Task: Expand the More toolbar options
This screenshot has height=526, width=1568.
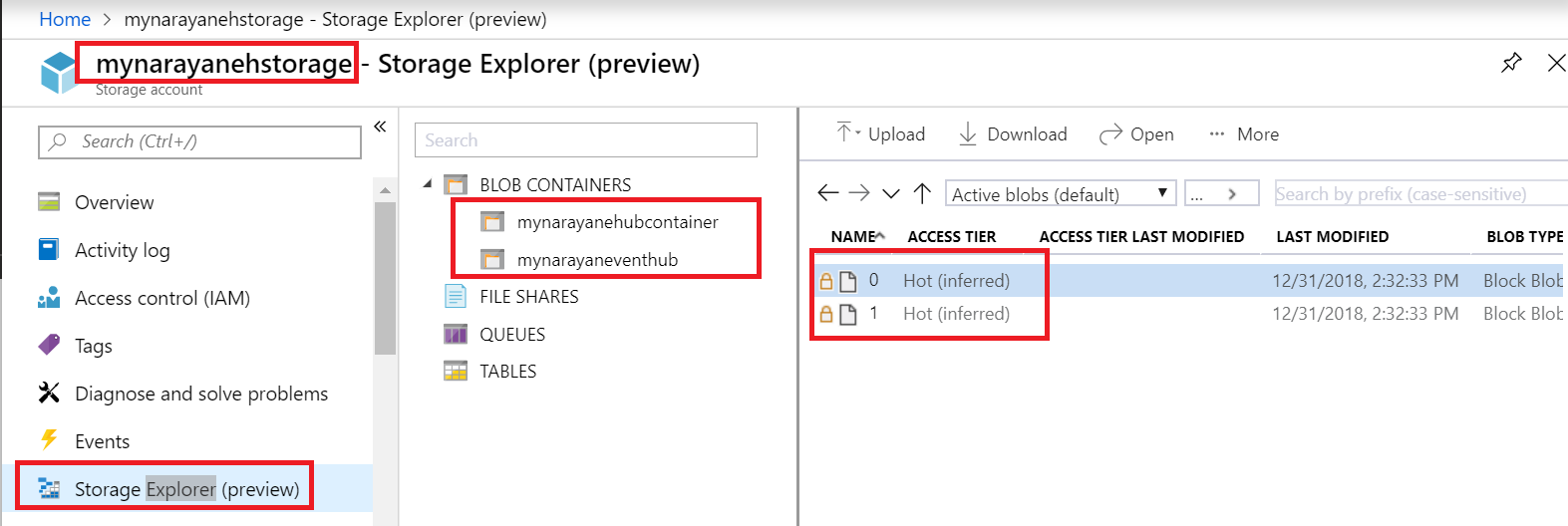Action: click(x=1244, y=133)
